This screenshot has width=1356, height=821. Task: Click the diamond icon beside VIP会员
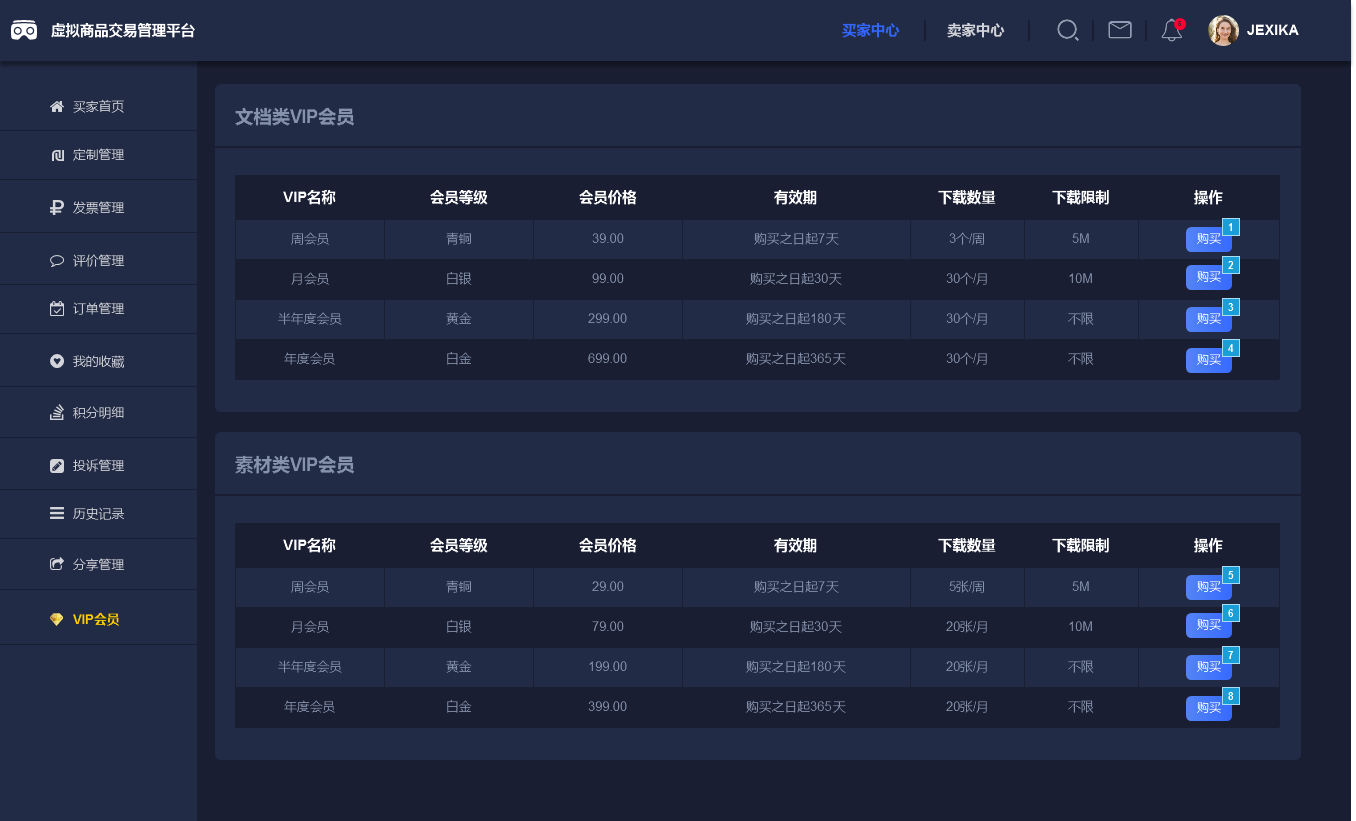tap(57, 619)
